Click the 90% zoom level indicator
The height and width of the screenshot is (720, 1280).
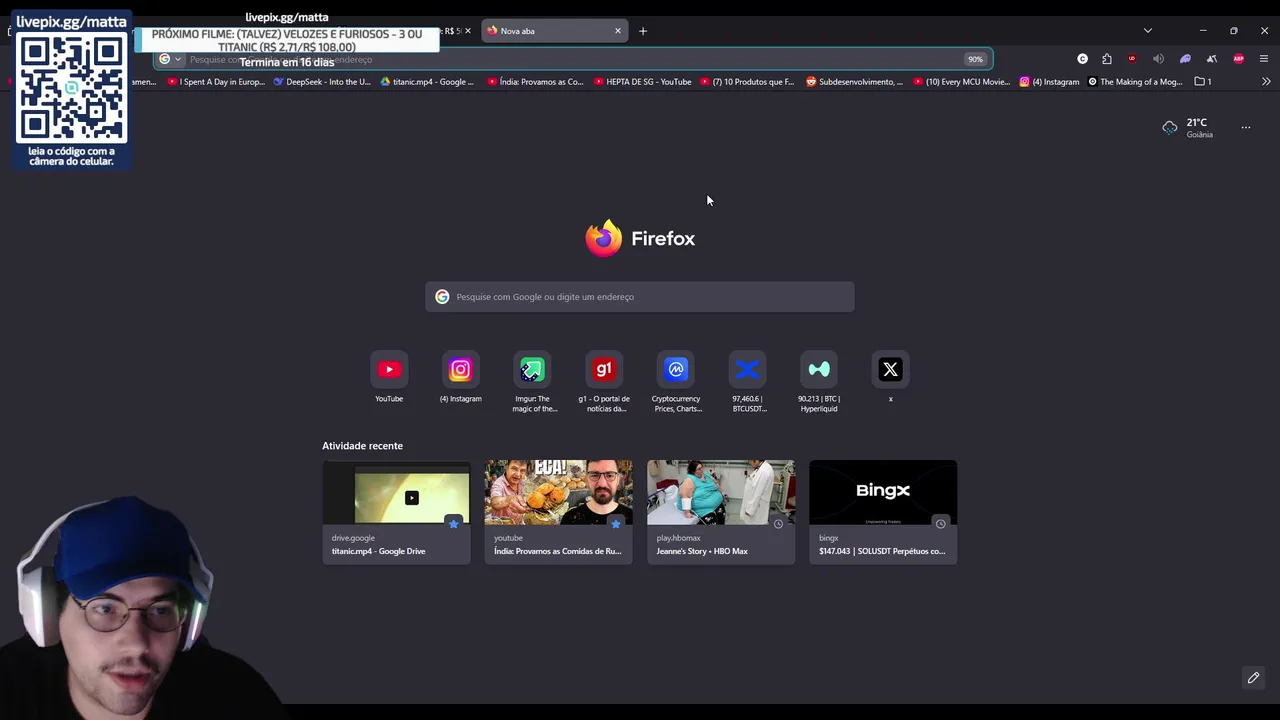coord(975,59)
